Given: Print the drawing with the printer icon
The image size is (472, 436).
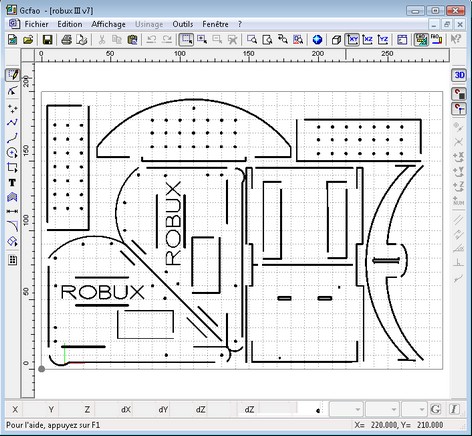Looking at the screenshot, I should (66, 40).
